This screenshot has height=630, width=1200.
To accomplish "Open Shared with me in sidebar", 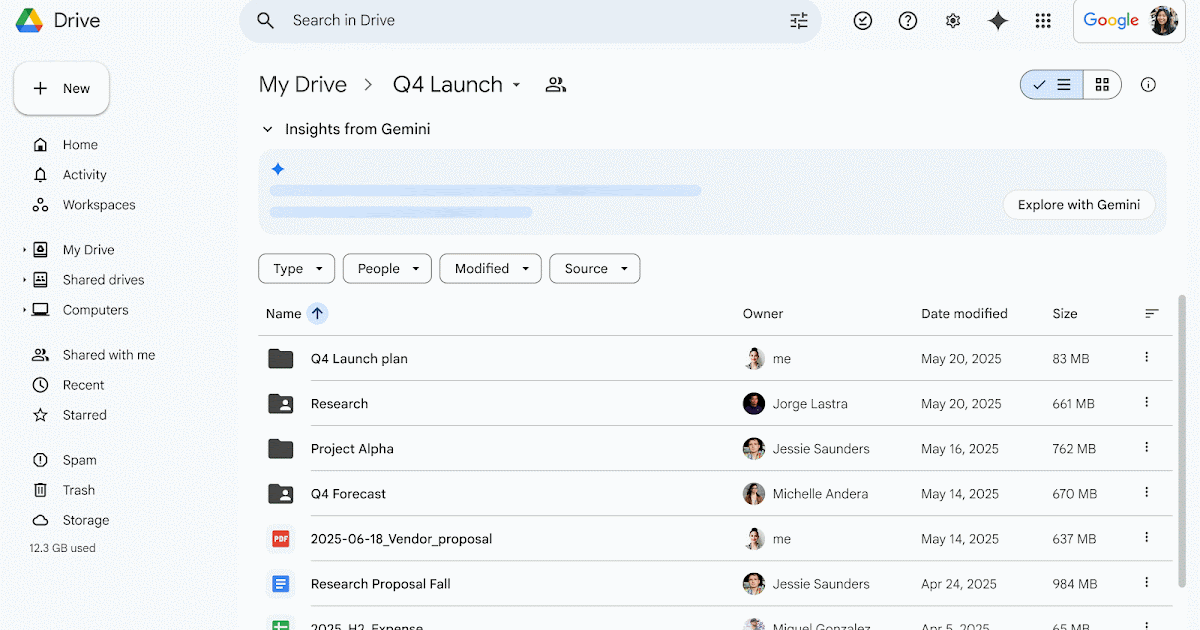I will (108, 355).
